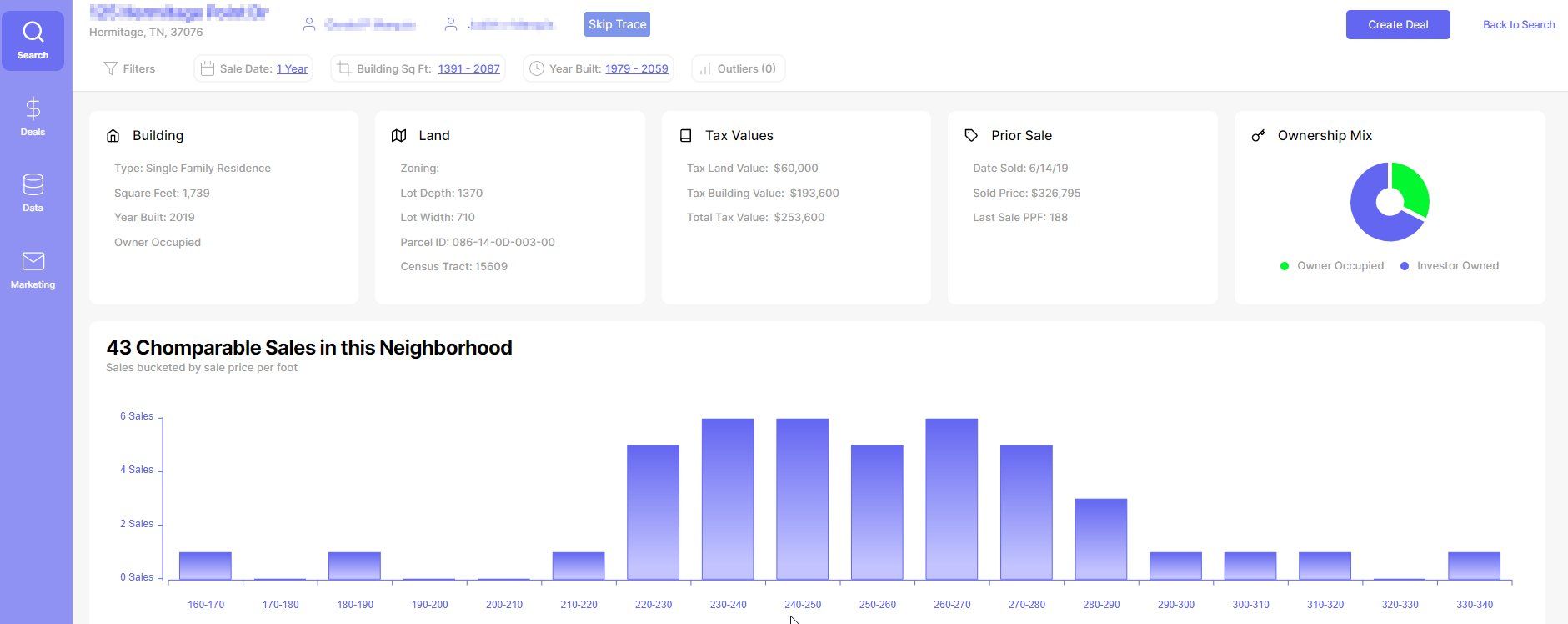Click the Create Deal button
This screenshot has height=624, width=1568.
[x=1398, y=24]
